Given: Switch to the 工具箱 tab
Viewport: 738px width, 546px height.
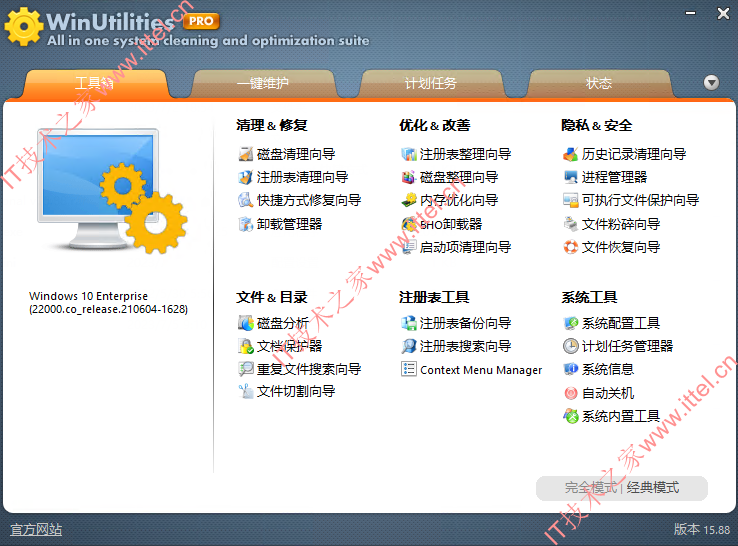Looking at the screenshot, I should (x=95, y=84).
